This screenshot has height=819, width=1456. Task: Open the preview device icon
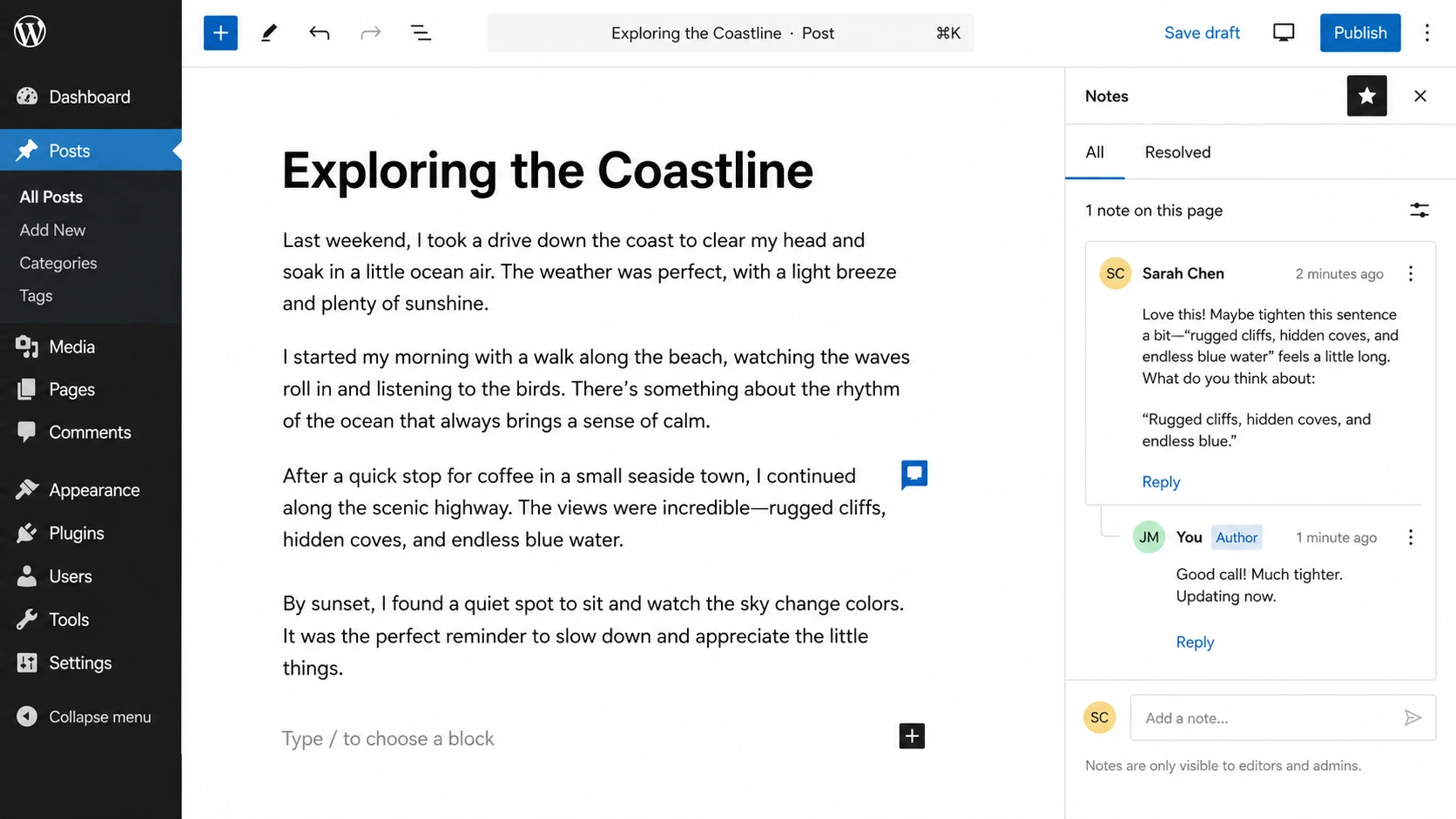(1284, 33)
